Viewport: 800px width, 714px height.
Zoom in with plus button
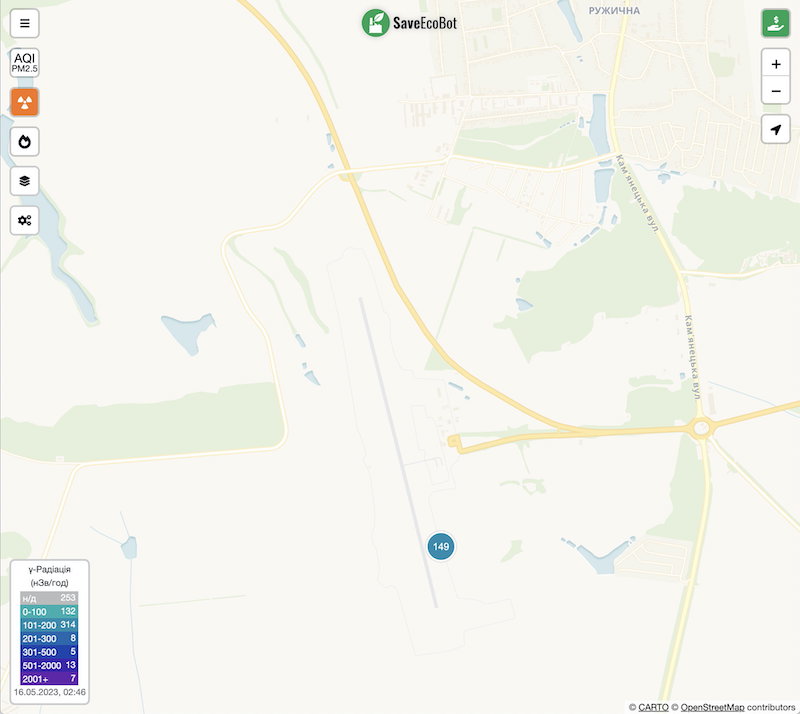point(776,64)
